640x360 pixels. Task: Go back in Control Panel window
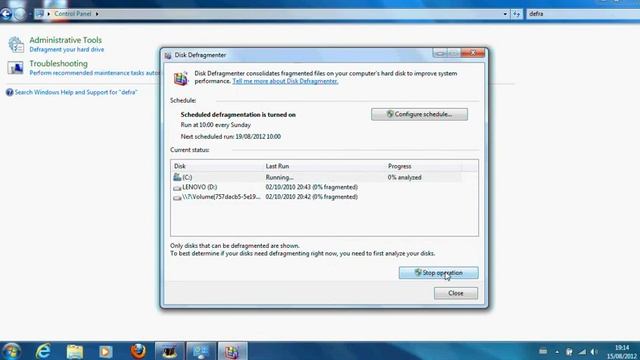click(x=6, y=14)
